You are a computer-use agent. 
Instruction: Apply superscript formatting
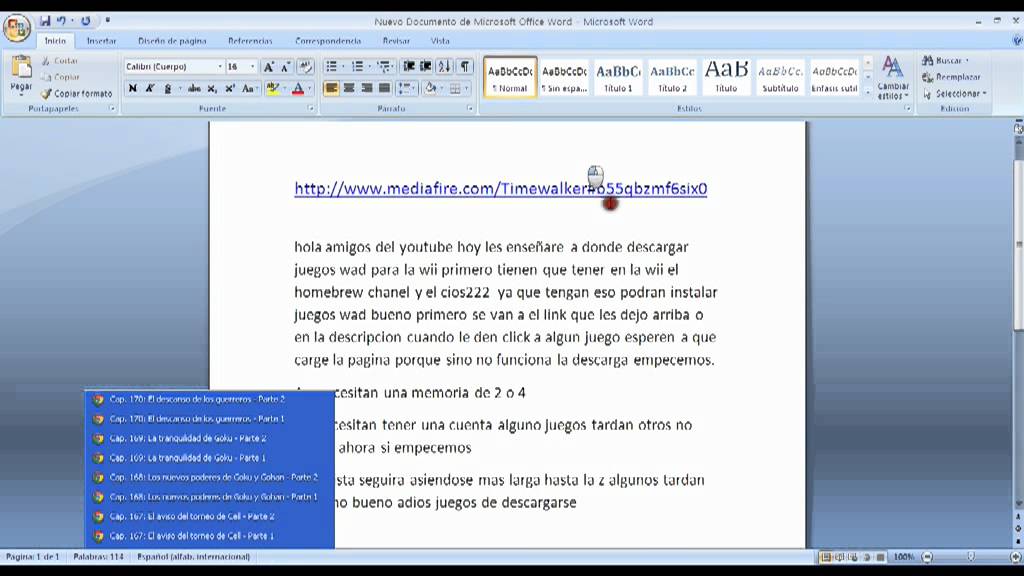click(x=229, y=88)
